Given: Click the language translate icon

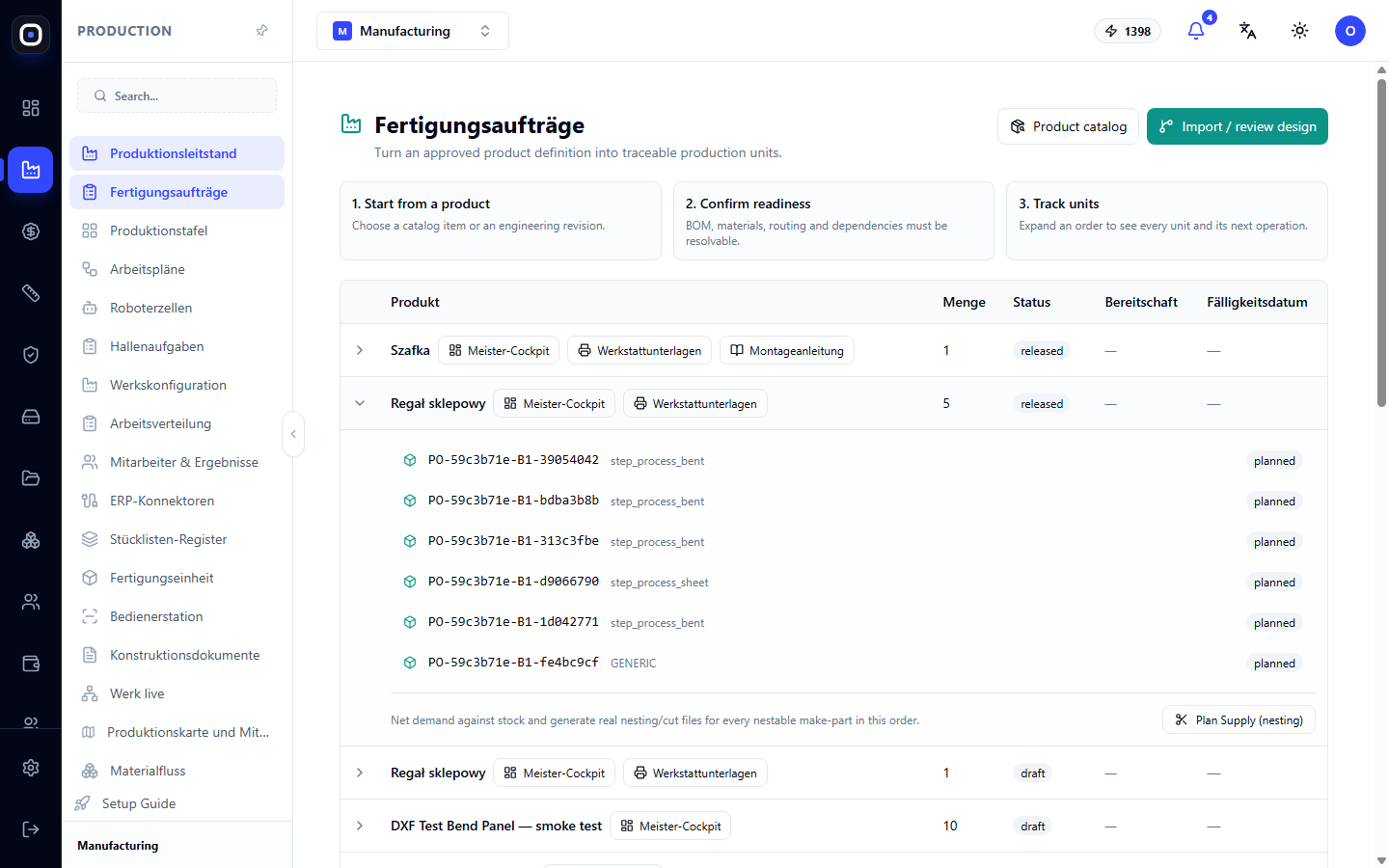Looking at the screenshot, I should click(1248, 31).
